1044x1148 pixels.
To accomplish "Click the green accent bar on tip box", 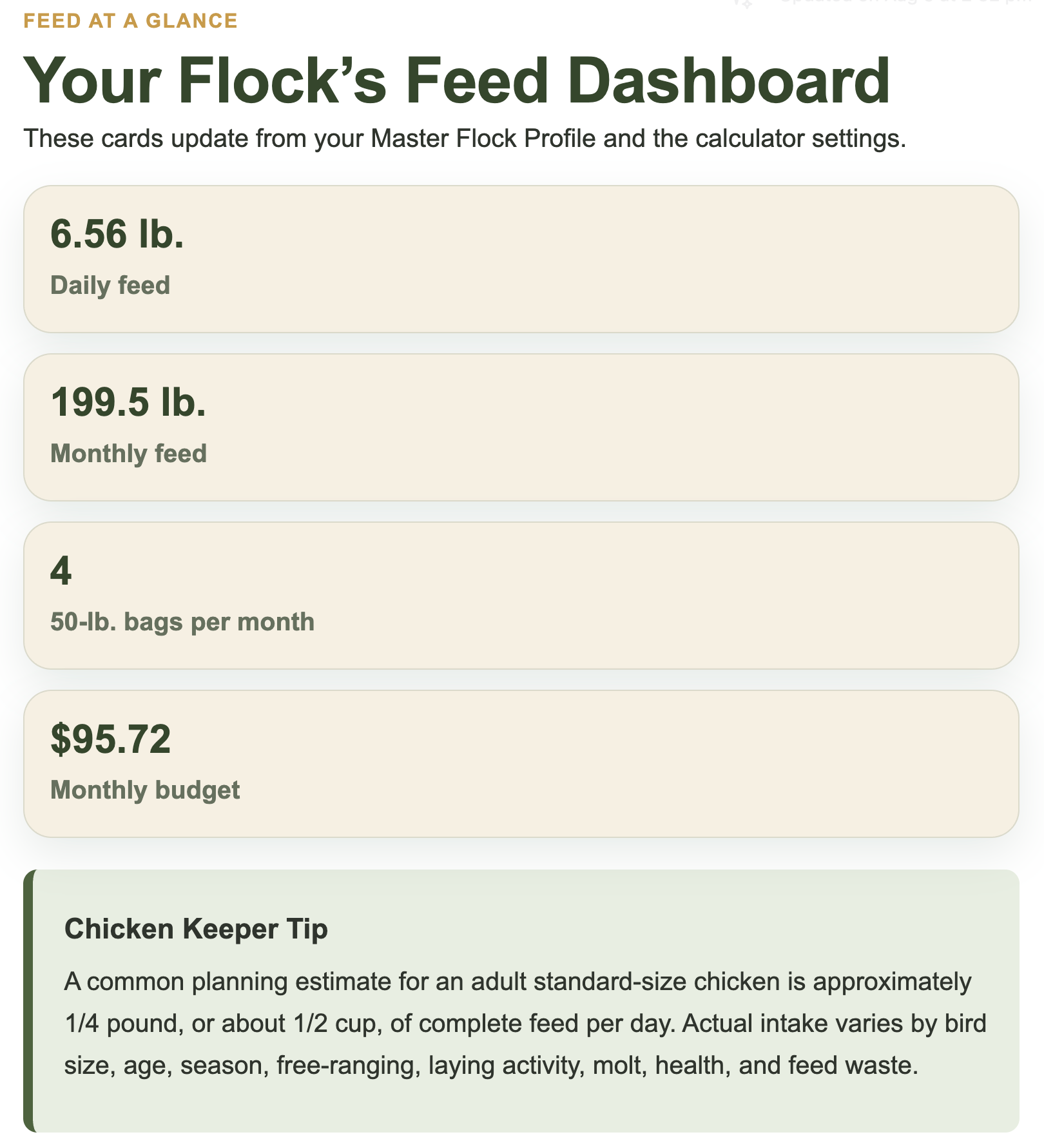I will tap(28, 1001).
